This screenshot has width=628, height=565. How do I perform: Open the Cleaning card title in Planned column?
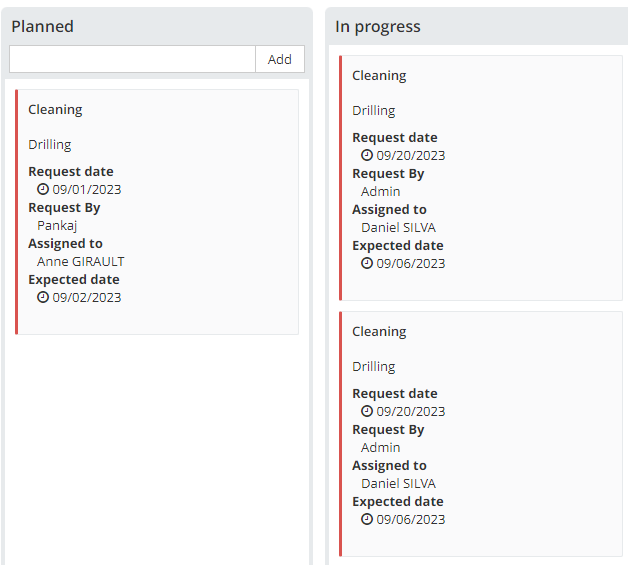coord(55,109)
